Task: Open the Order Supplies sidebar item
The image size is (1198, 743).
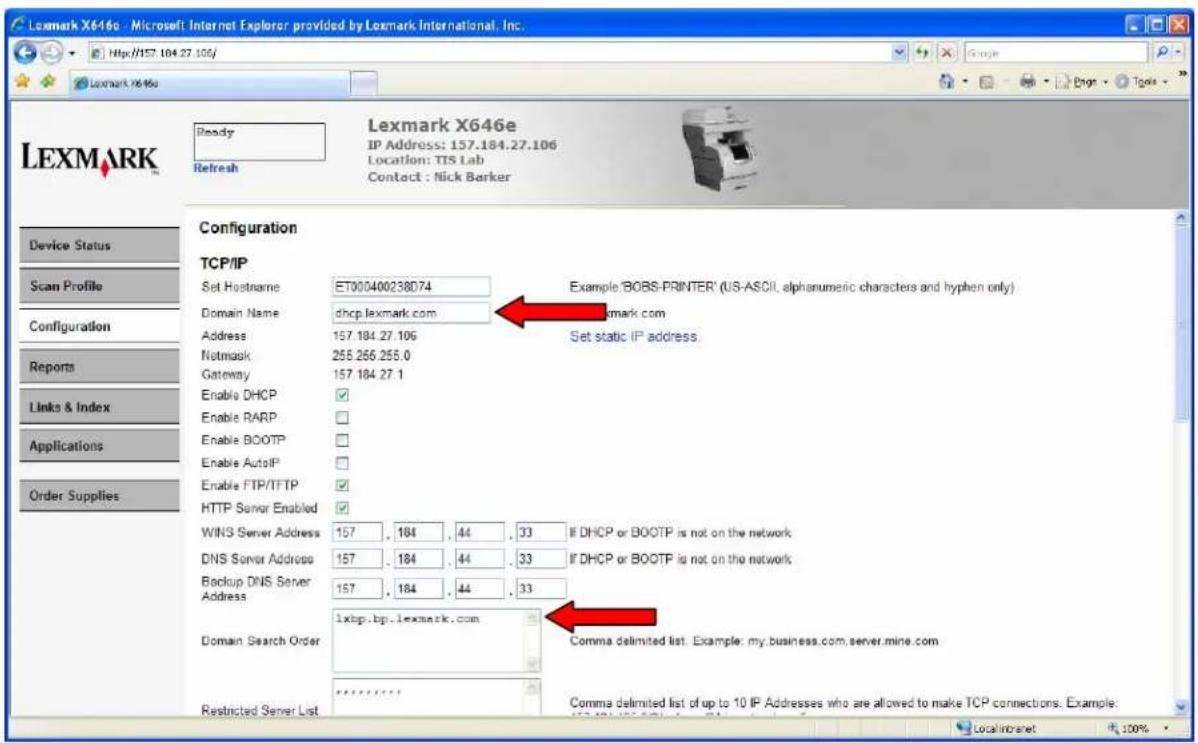Action: click(x=99, y=495)
